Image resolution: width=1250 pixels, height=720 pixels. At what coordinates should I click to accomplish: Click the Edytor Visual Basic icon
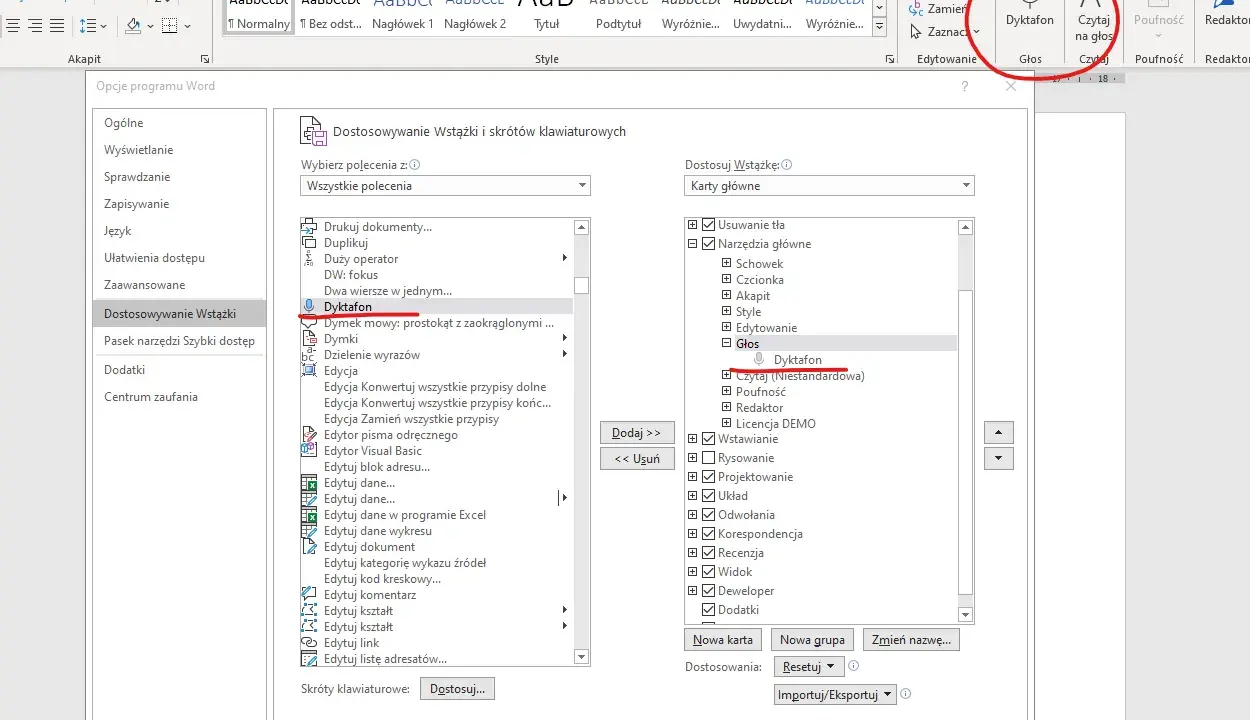[x=309, y=451]
